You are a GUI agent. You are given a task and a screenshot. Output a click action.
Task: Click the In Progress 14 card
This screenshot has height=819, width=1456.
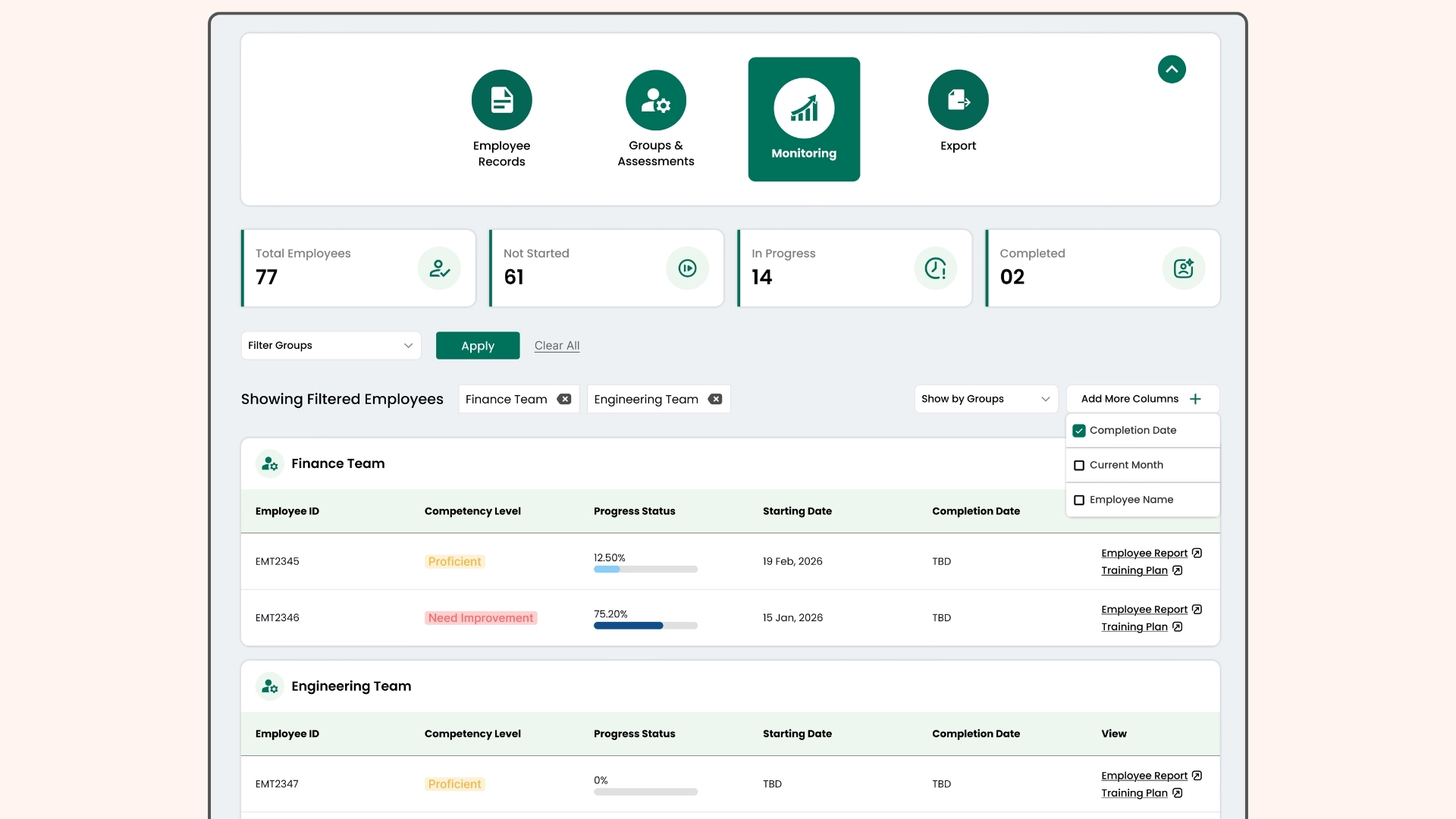coord(854,268)
